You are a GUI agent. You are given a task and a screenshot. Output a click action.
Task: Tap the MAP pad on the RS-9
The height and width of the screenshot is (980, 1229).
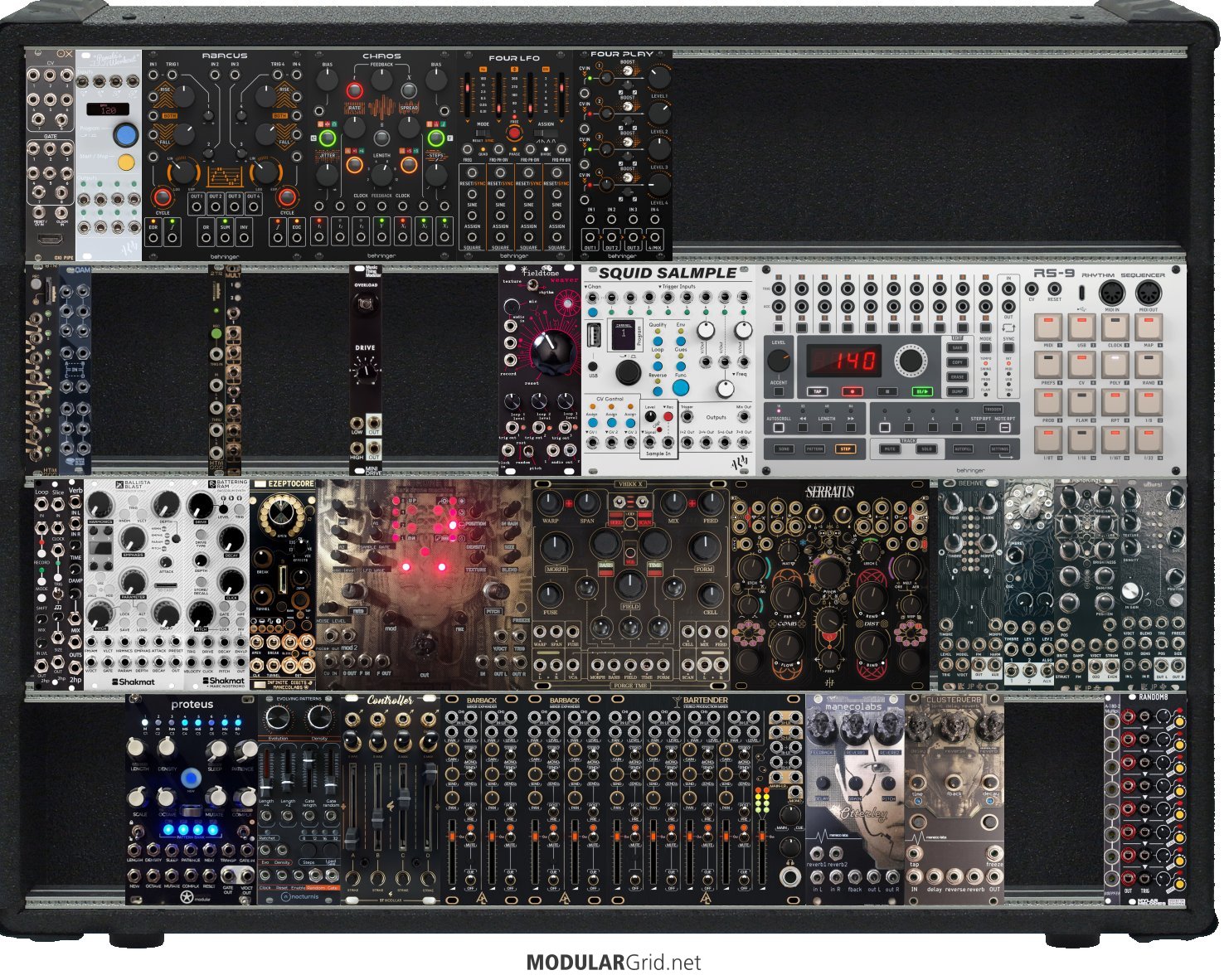pyautogui.click(x=1149, y=328)
